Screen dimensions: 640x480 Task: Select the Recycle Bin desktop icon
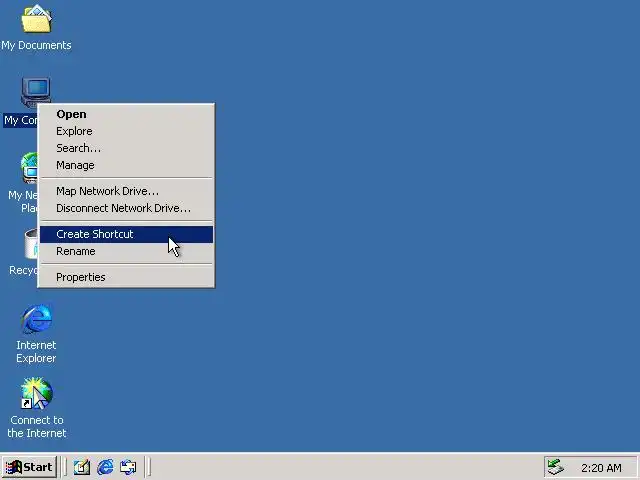click(x=31, y=244)
